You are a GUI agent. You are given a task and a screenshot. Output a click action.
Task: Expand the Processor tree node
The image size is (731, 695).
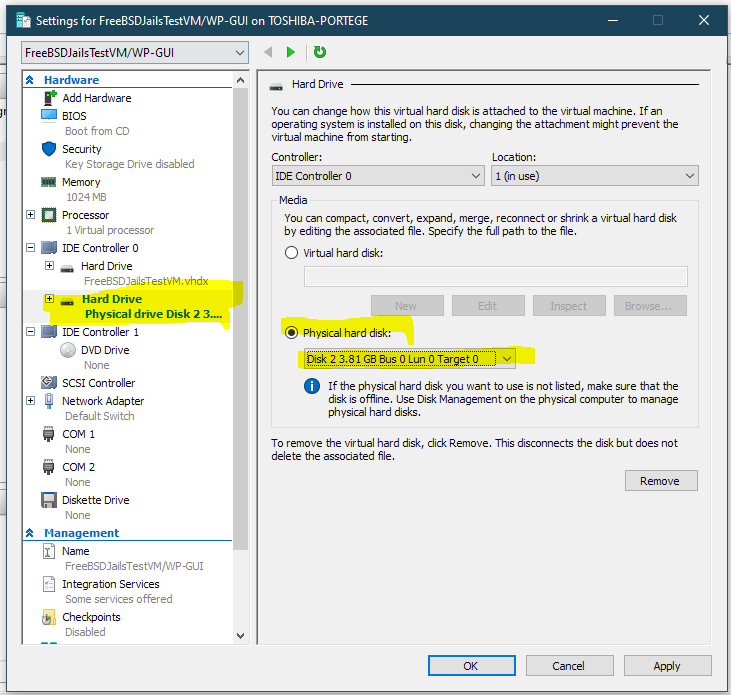31,215
